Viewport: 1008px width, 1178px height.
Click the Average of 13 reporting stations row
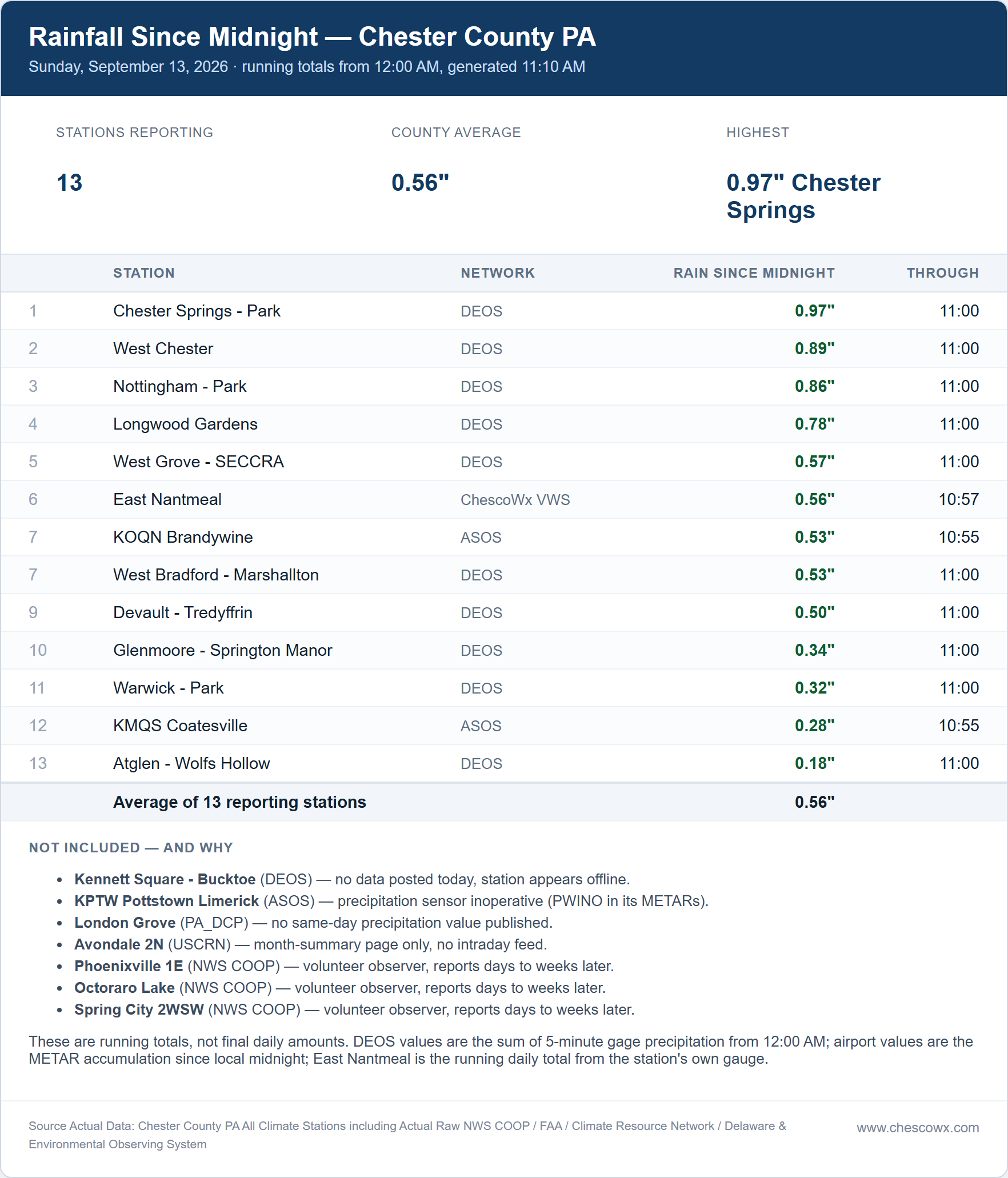pyautogui.click(x=504, y=802)
